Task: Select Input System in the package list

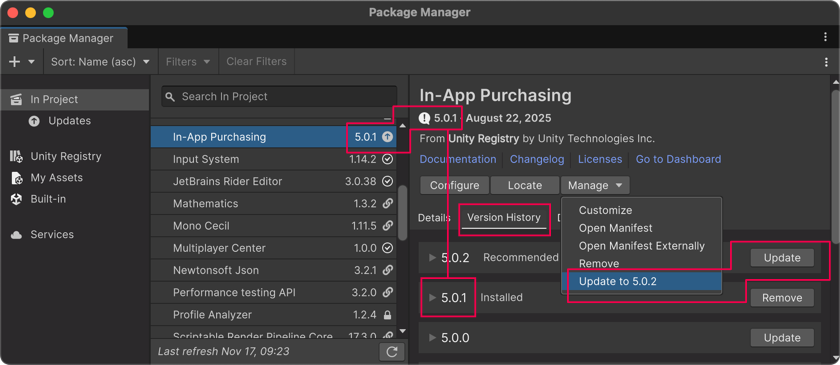Action: pos(273,159)
